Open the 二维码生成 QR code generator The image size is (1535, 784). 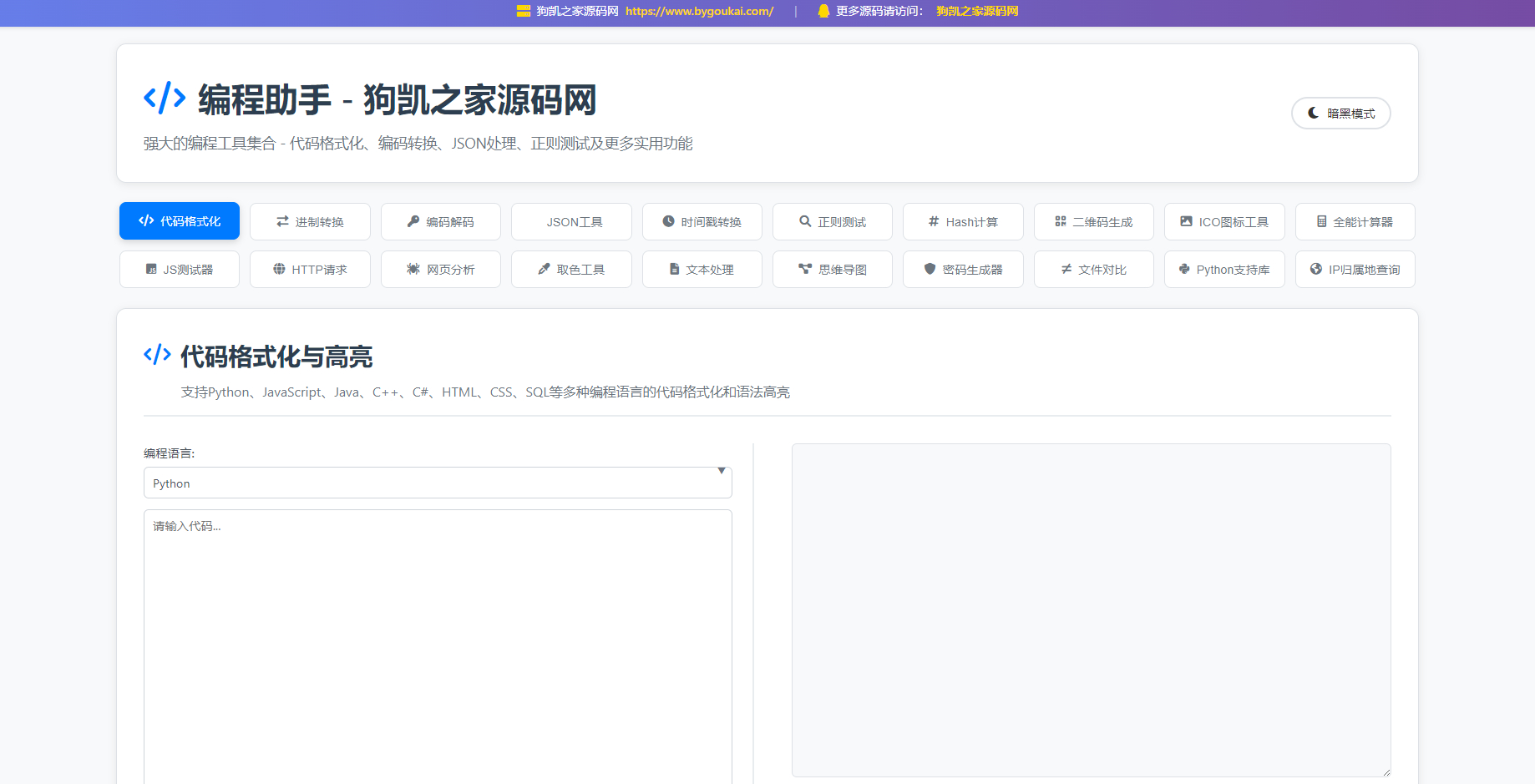tap(1093, 221)
